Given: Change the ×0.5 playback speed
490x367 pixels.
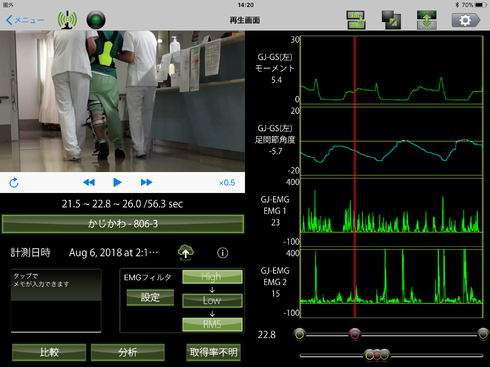Looking at the screenshot, I should pos(227,183).
